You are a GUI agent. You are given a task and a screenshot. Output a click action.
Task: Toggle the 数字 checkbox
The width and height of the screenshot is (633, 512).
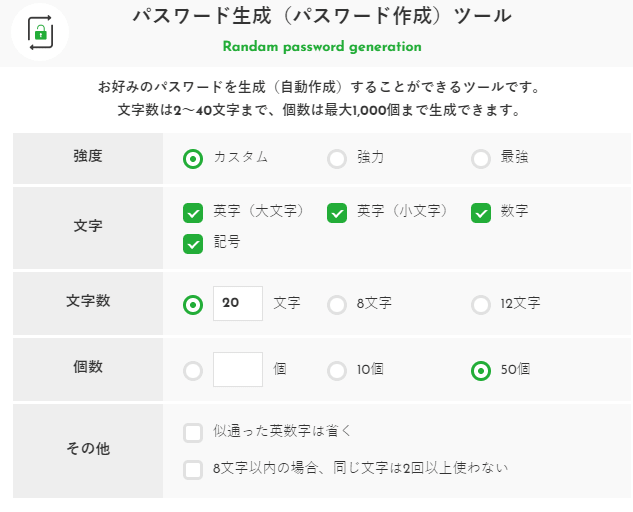481,212
